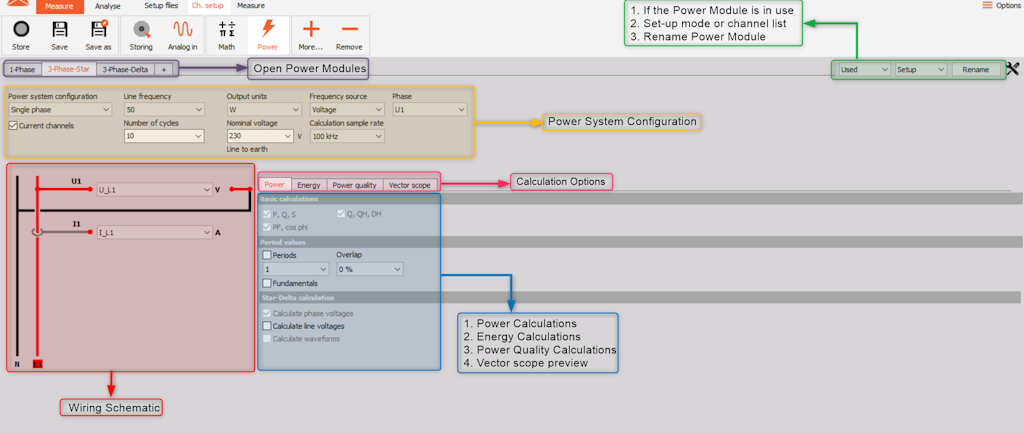Open the Measure sub-tab beside Ch. setup
1024x433 pixels.
tap(251, 6)
